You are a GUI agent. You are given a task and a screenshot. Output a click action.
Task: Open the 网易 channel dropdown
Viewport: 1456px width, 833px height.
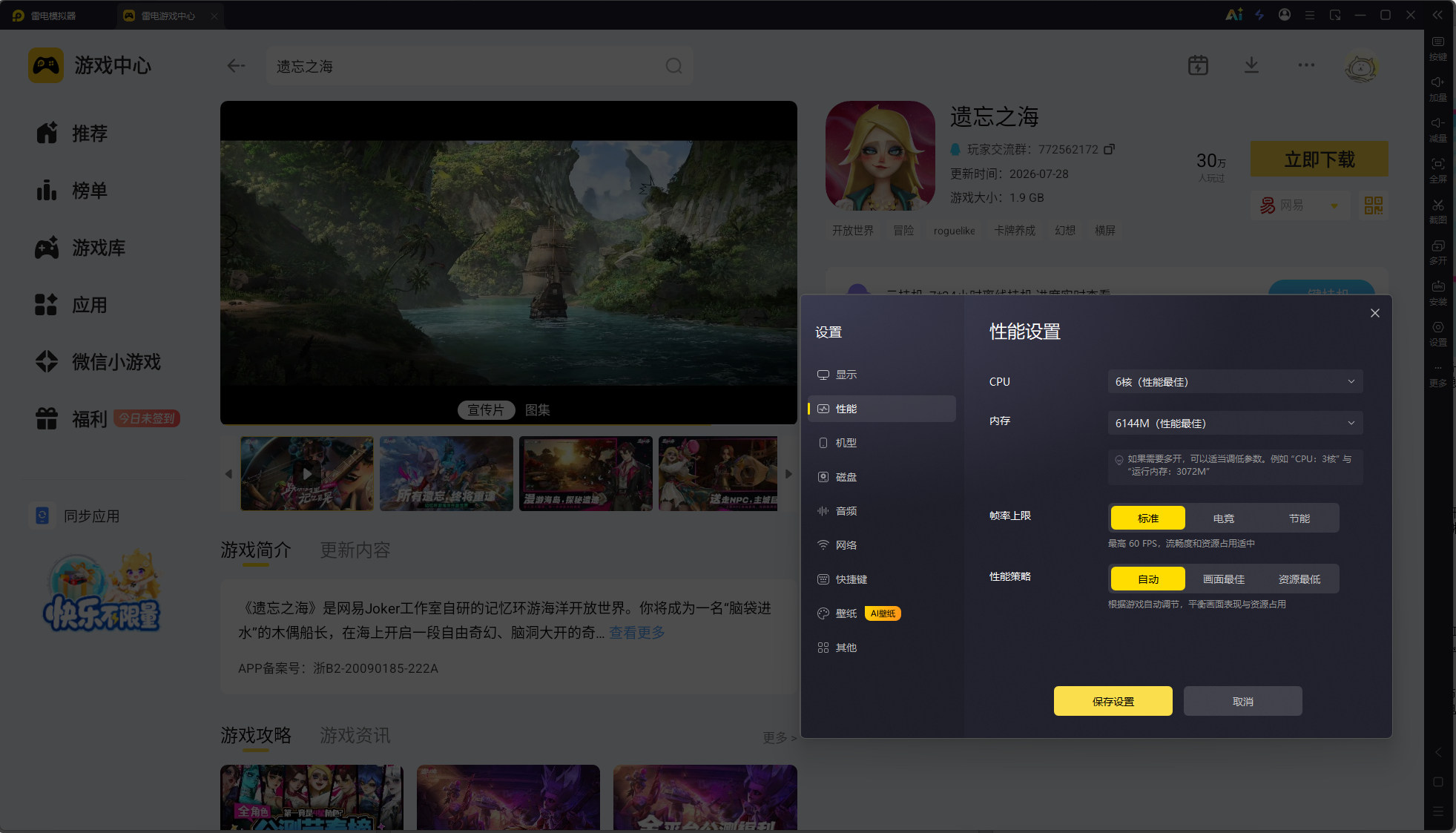click(x=1299, y=205)
